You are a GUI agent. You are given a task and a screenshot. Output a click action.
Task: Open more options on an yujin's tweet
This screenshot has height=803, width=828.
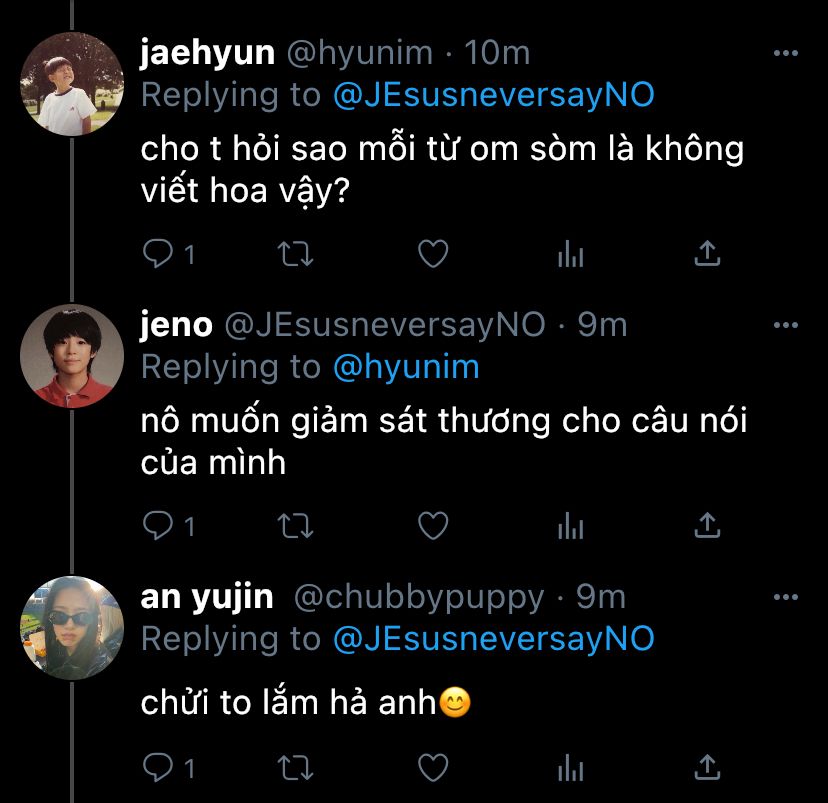[786, 597]
